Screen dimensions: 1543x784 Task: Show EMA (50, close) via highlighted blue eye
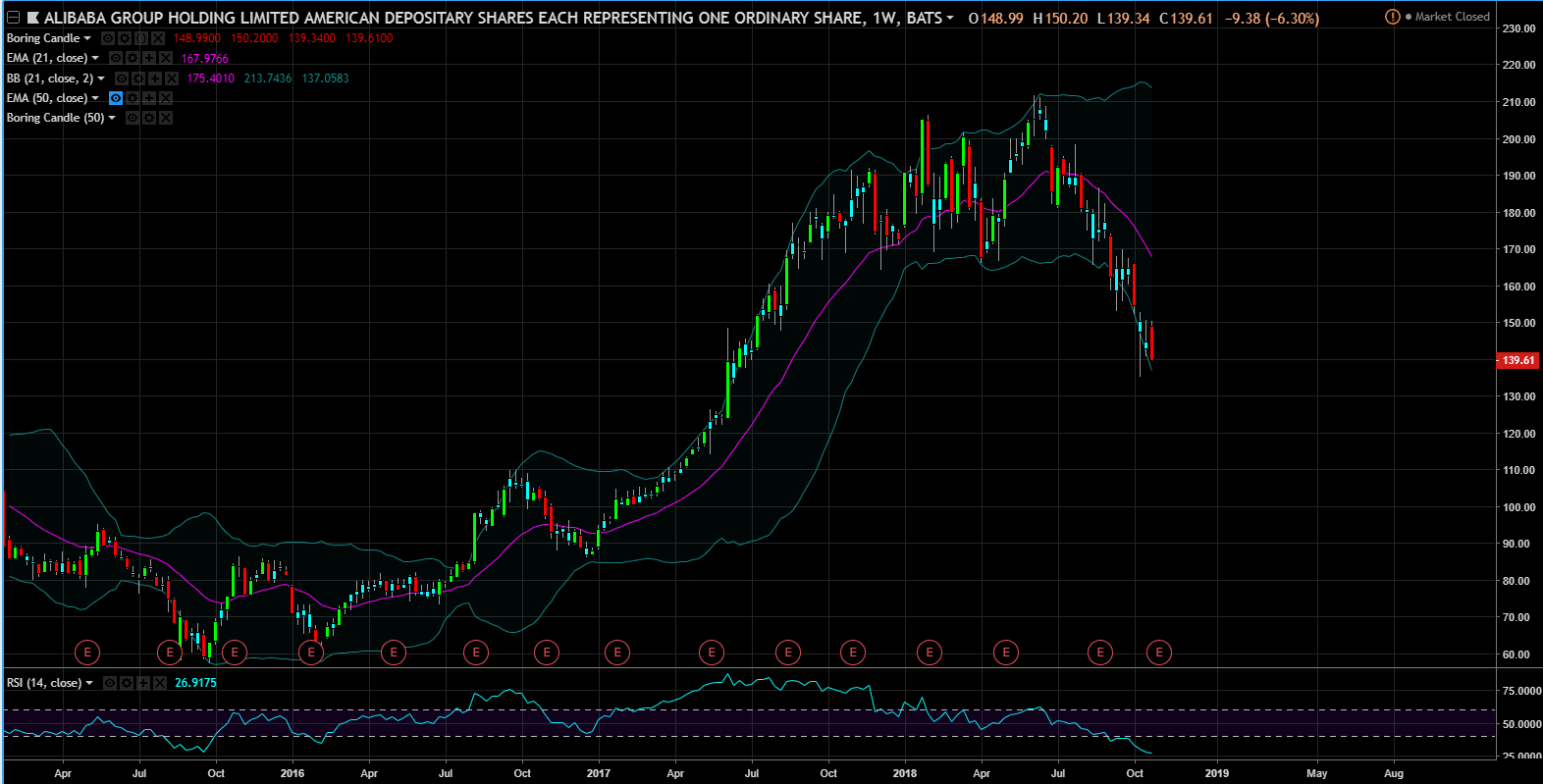[x=116, y=98]
